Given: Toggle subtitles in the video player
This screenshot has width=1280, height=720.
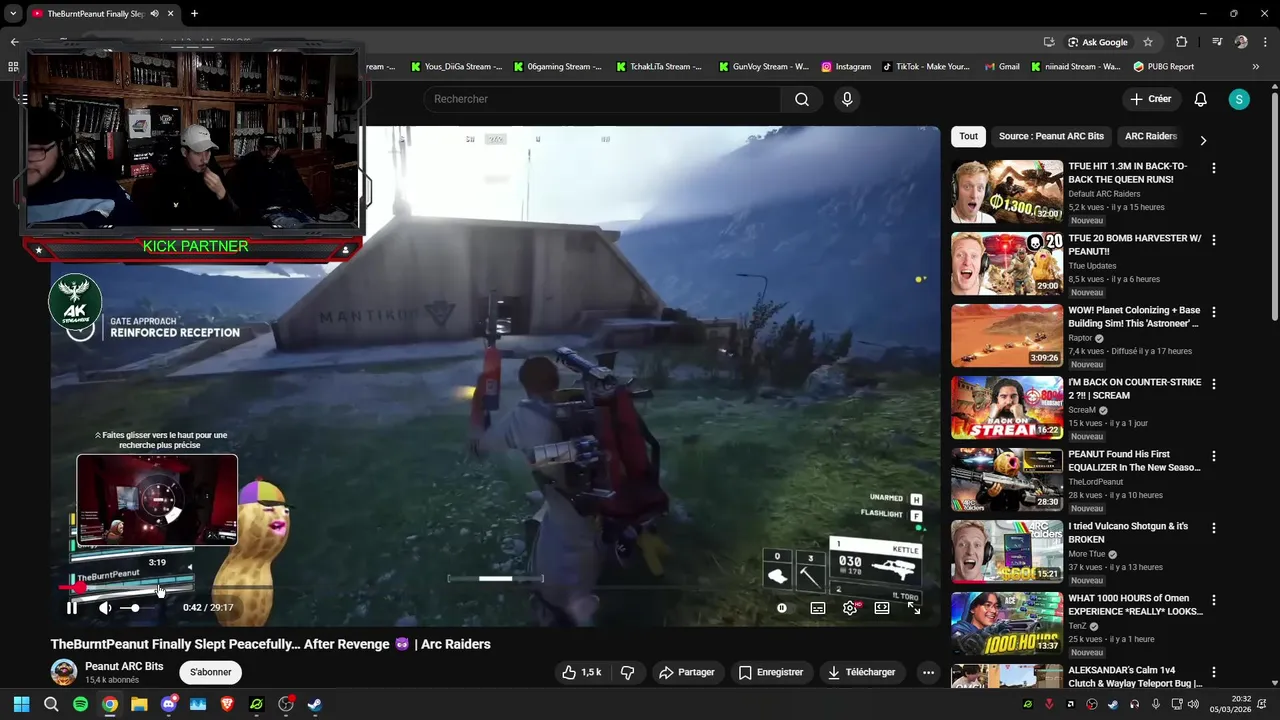Looking at the screenshot, I should (818, 608).
